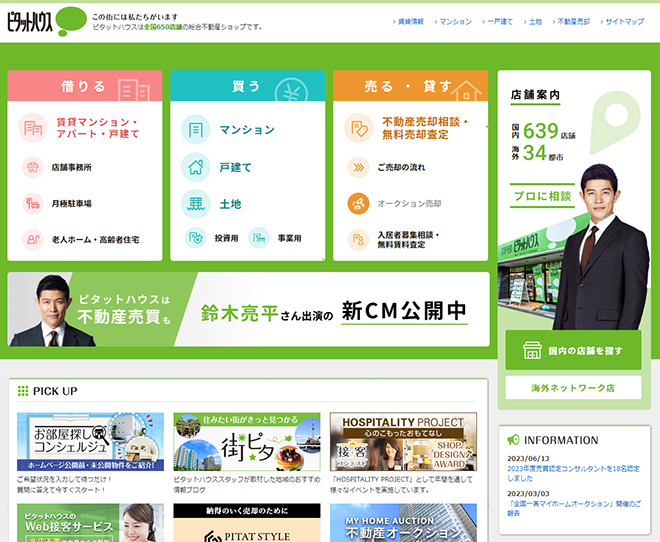Screen dimensions: 660x542
Task: Click the 海外ネットワーク店 button
Action: (x=573, y=388)
